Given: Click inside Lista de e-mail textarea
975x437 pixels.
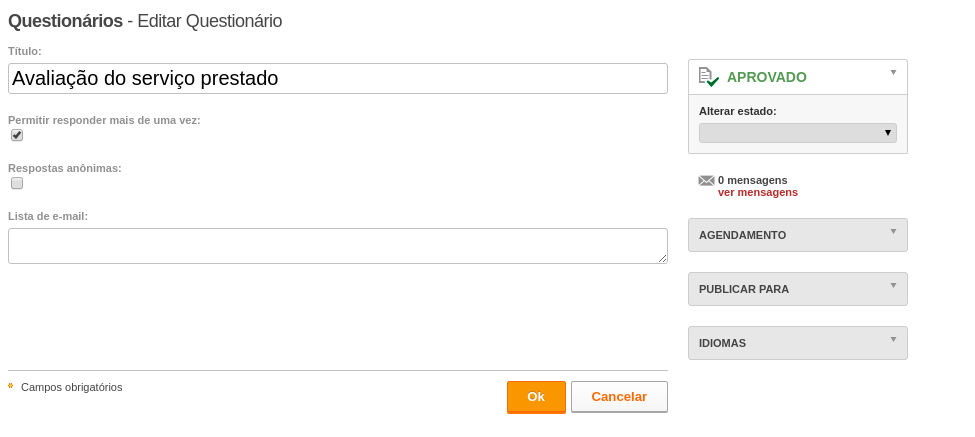Looking at the screenshot, I should click(x=338, y=246).
